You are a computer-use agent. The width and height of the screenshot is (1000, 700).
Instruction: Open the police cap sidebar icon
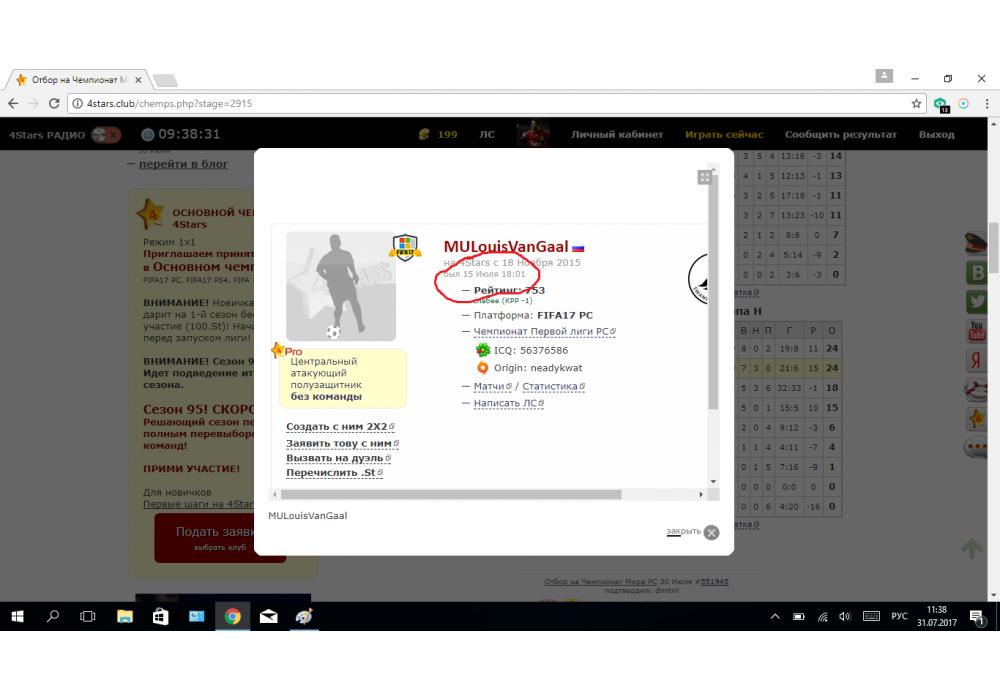[x=976, y=243]
